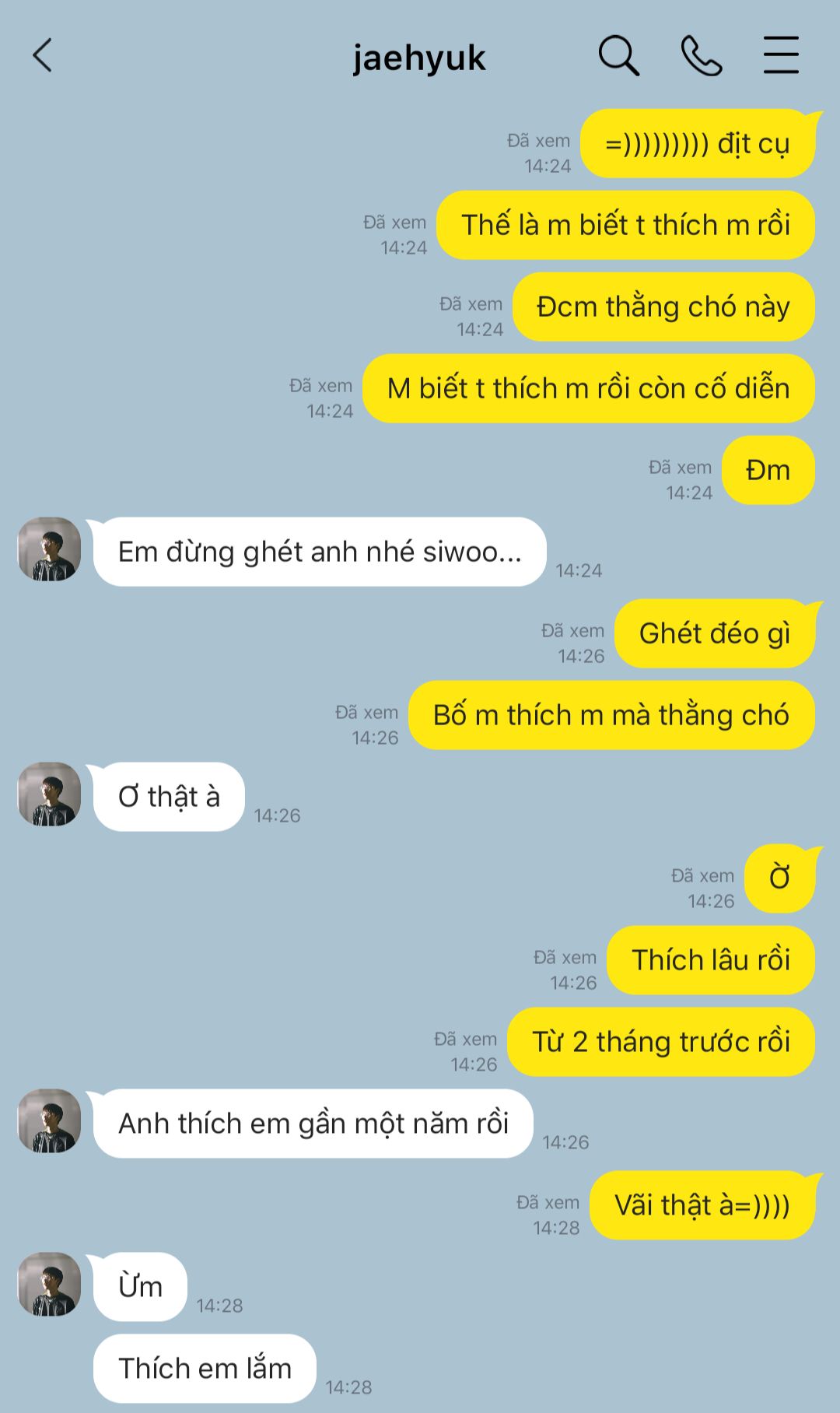Open jaehyuk's avatar beside 'Em đừng ghét anh'
840x1413 pixels.
point(50,549)
